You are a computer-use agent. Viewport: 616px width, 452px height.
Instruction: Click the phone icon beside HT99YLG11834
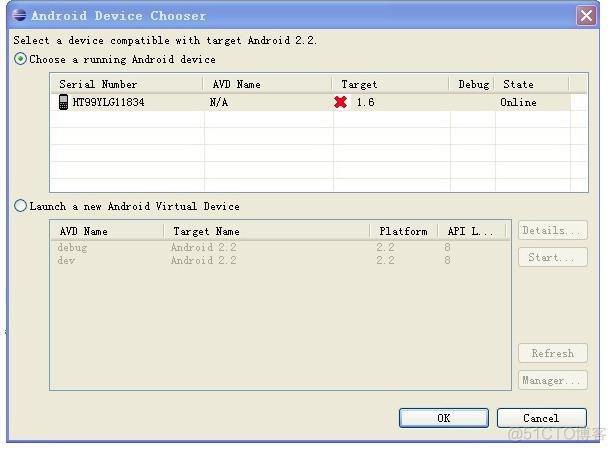[x=63, y=102]
